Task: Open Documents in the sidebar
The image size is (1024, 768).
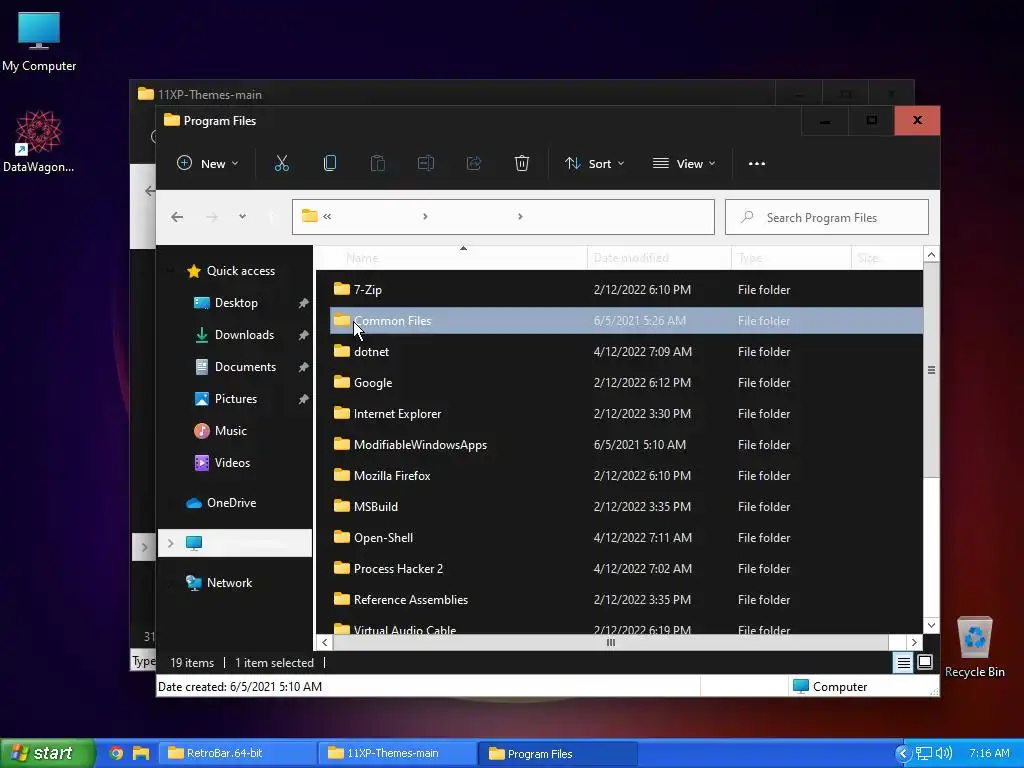Action: click(245, 367)
